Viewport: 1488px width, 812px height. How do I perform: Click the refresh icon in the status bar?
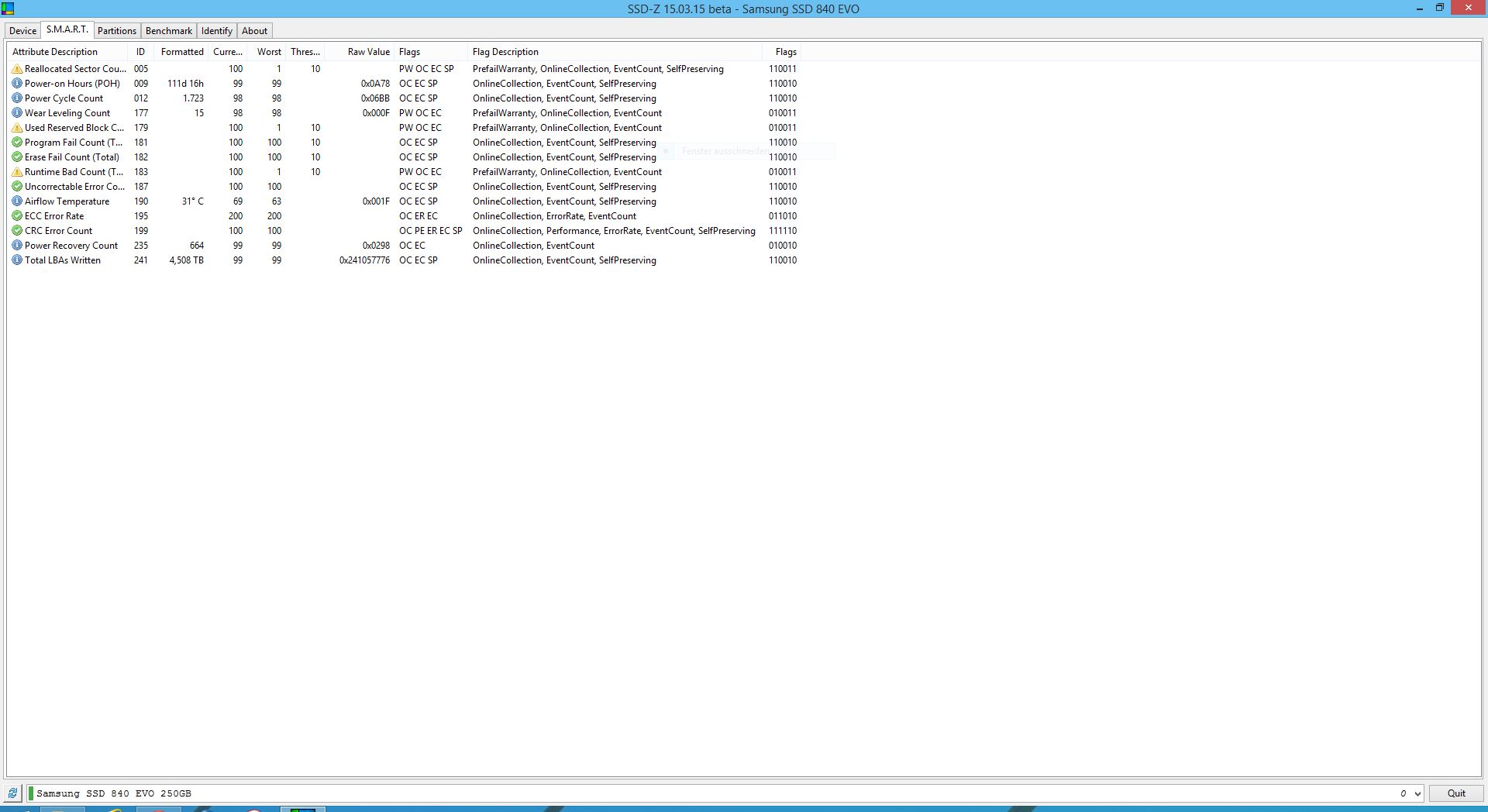12,793
